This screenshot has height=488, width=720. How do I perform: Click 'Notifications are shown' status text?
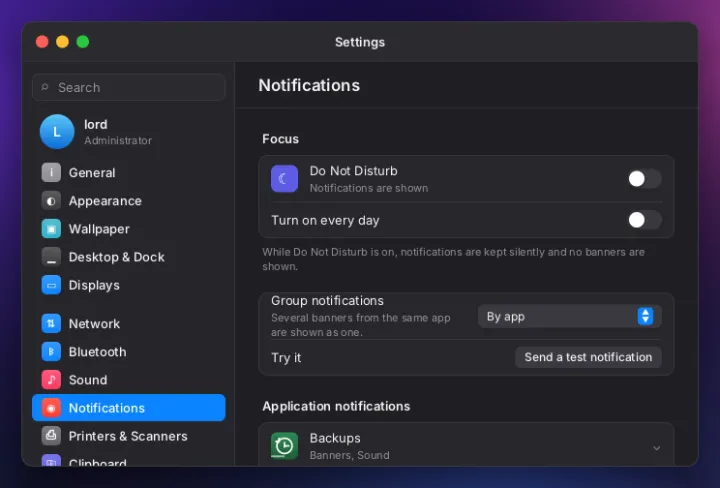pos(369,188)
